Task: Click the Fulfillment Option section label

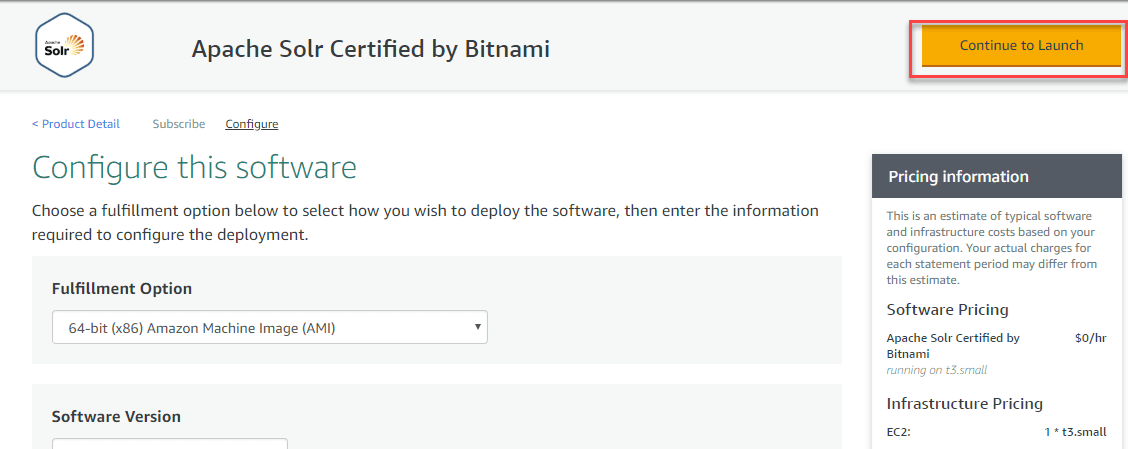Action: (x=122, y=288)
